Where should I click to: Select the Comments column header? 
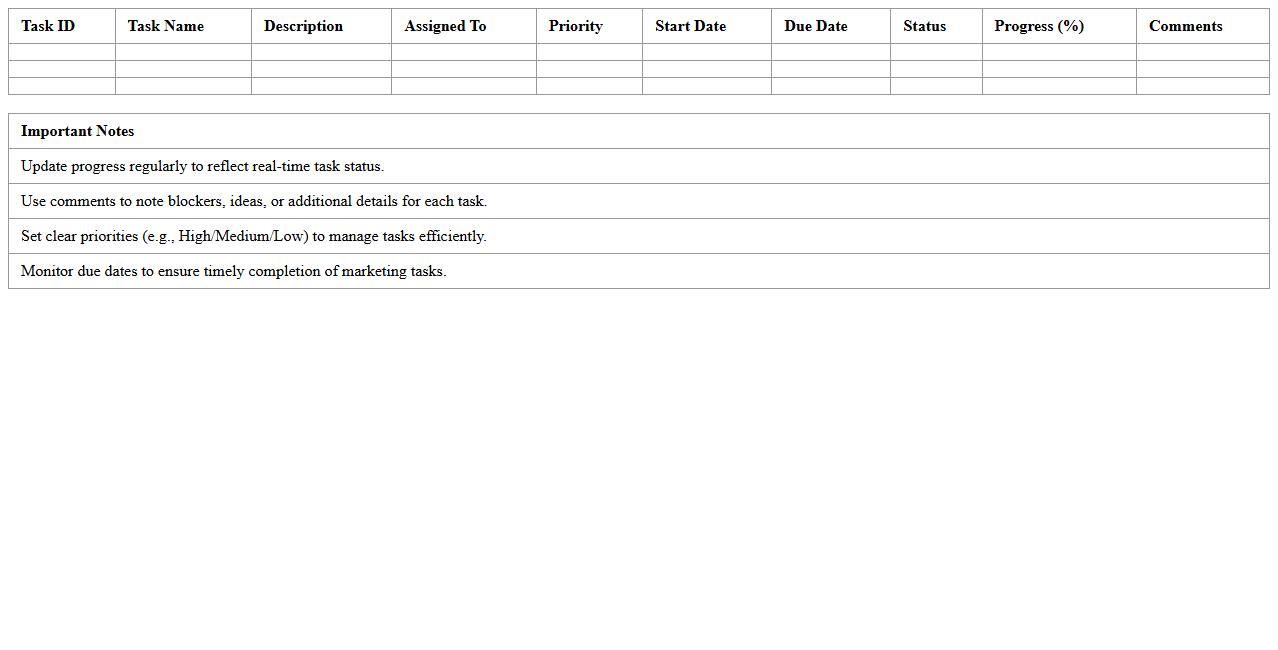[x=1185, y=26]
